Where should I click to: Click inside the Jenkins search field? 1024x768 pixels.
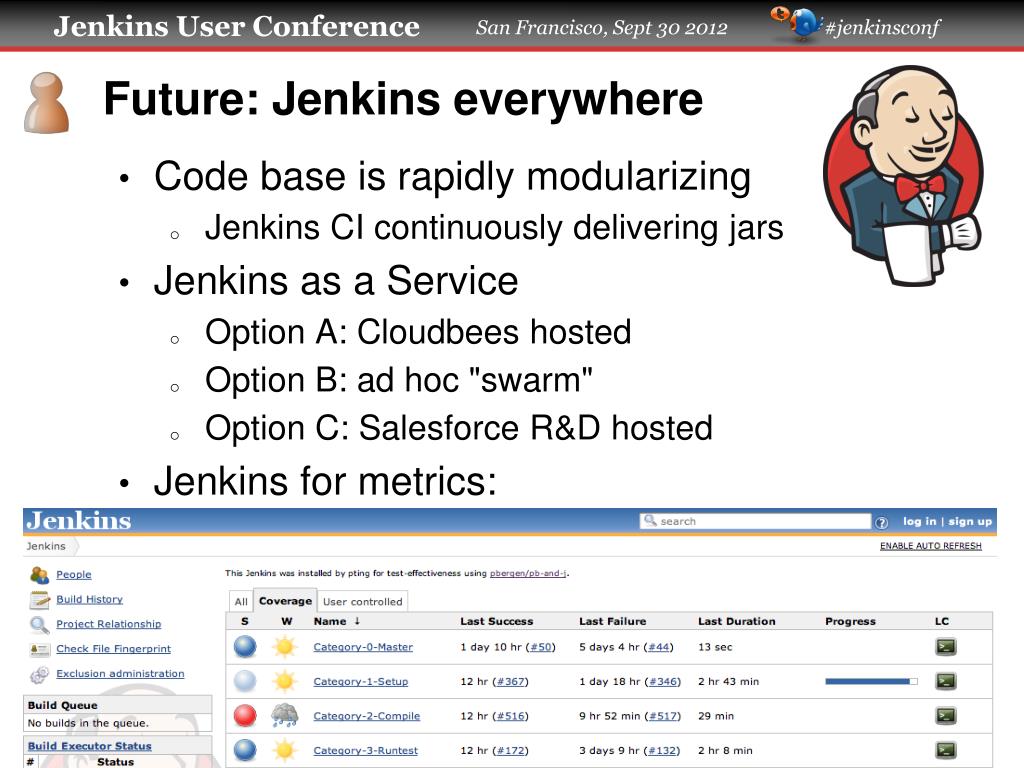[x=756, y=521]
